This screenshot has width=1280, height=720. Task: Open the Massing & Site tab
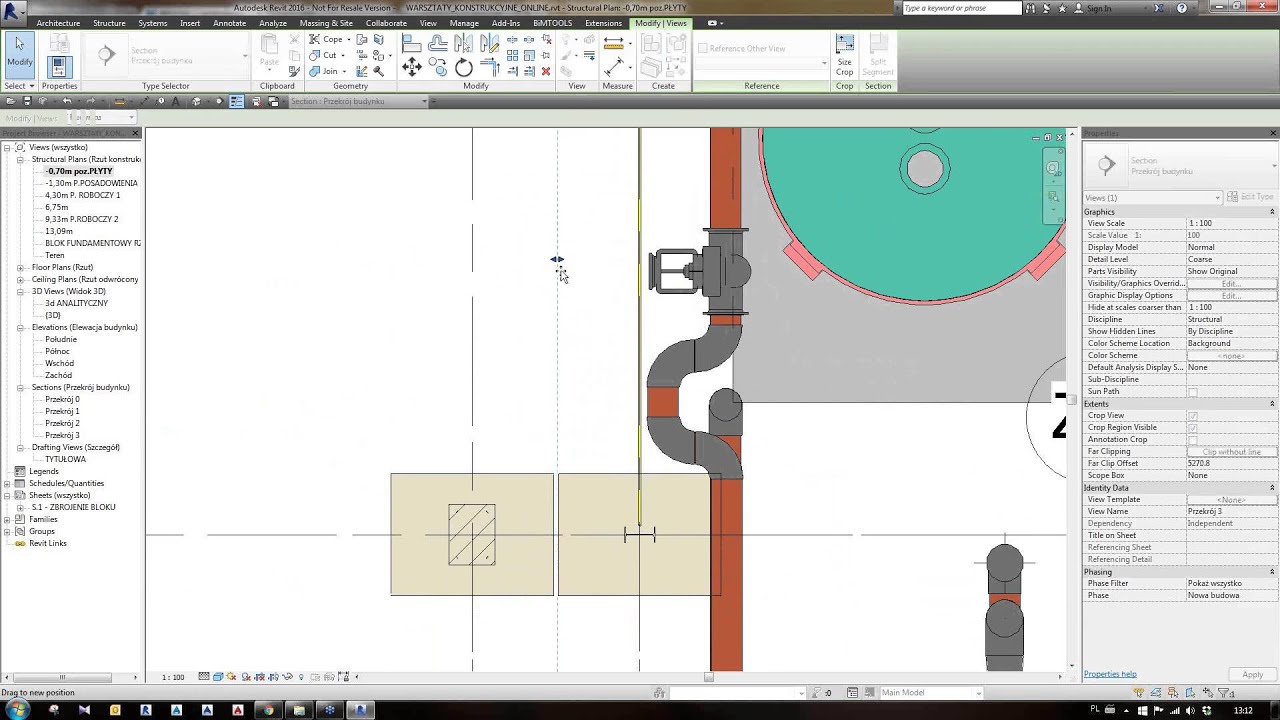pos(326,23)
